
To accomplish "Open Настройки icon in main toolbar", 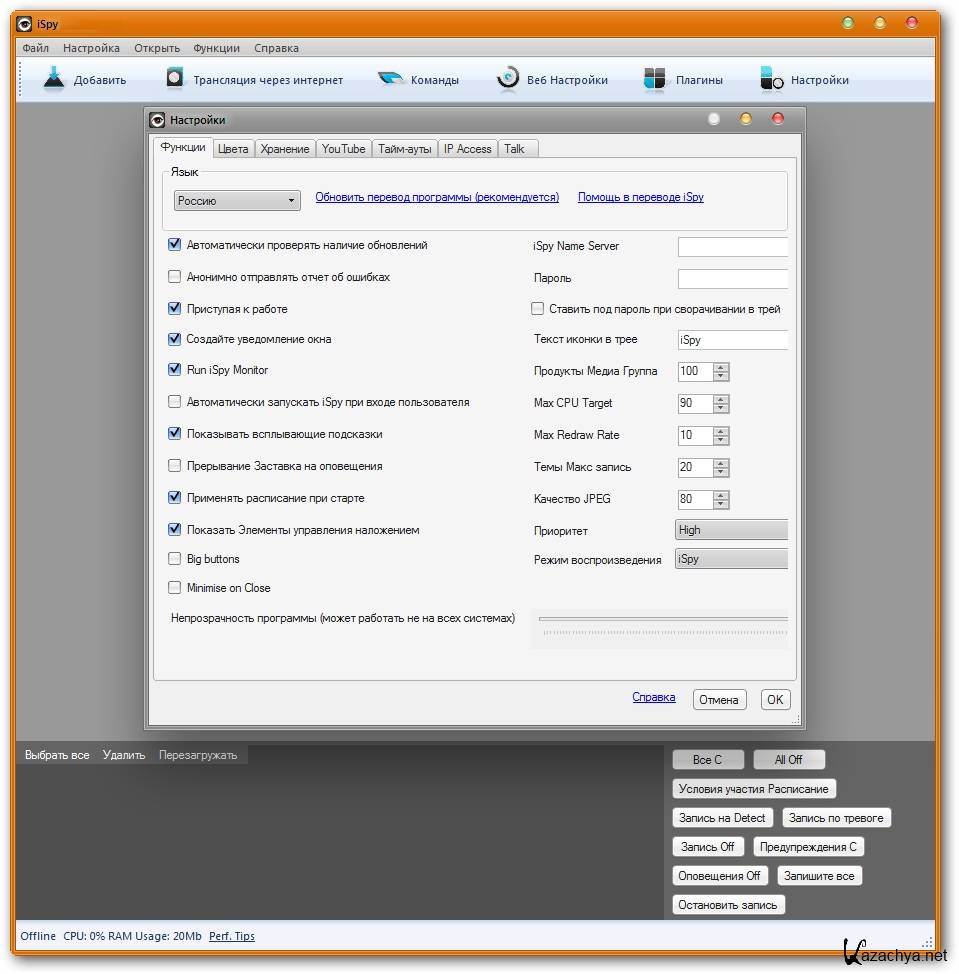I will click(771, 80).
